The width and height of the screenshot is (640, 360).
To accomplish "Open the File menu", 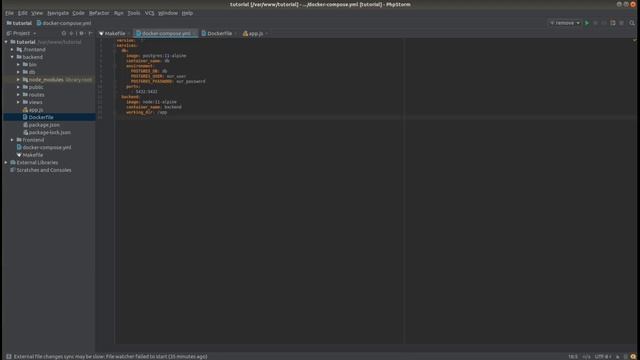I will (x=9, y=13).
